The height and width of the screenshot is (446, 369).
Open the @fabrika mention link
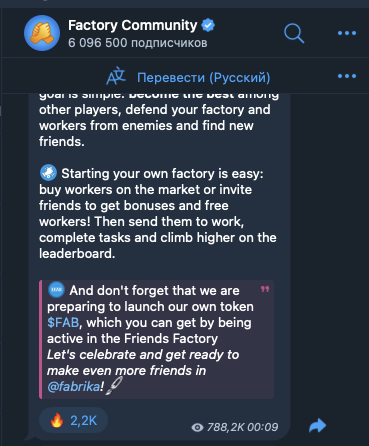click(x=73, y=387)
